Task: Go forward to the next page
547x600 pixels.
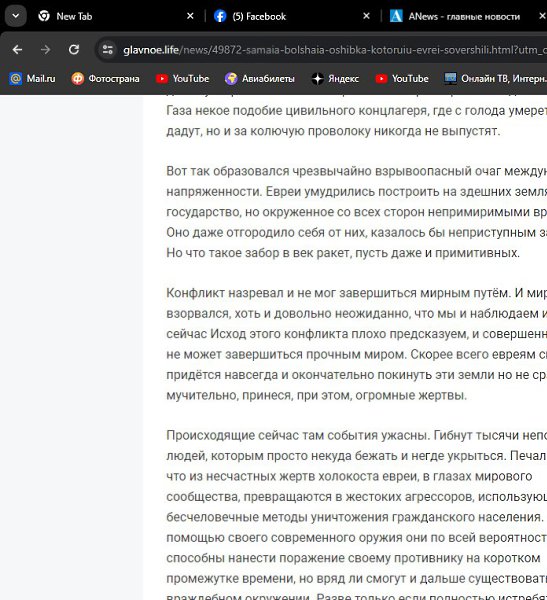Action: pyautogui.click(x=46, y=50)
